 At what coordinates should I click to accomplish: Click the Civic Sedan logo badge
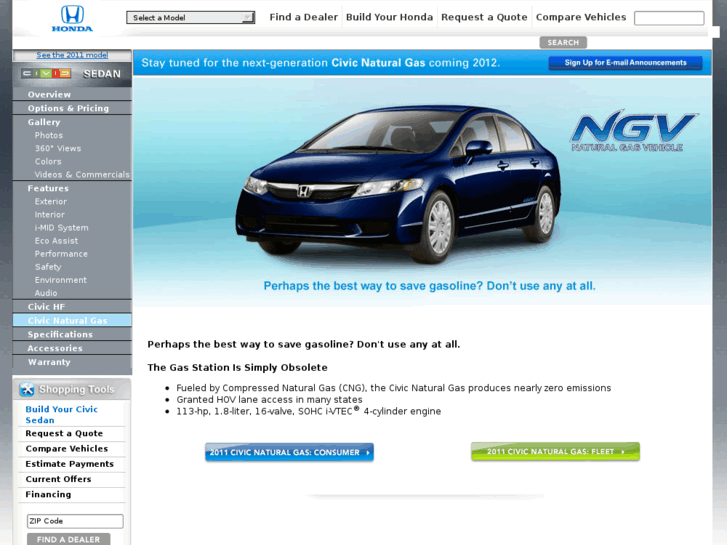pyautogui.click(x=46, y=73)
